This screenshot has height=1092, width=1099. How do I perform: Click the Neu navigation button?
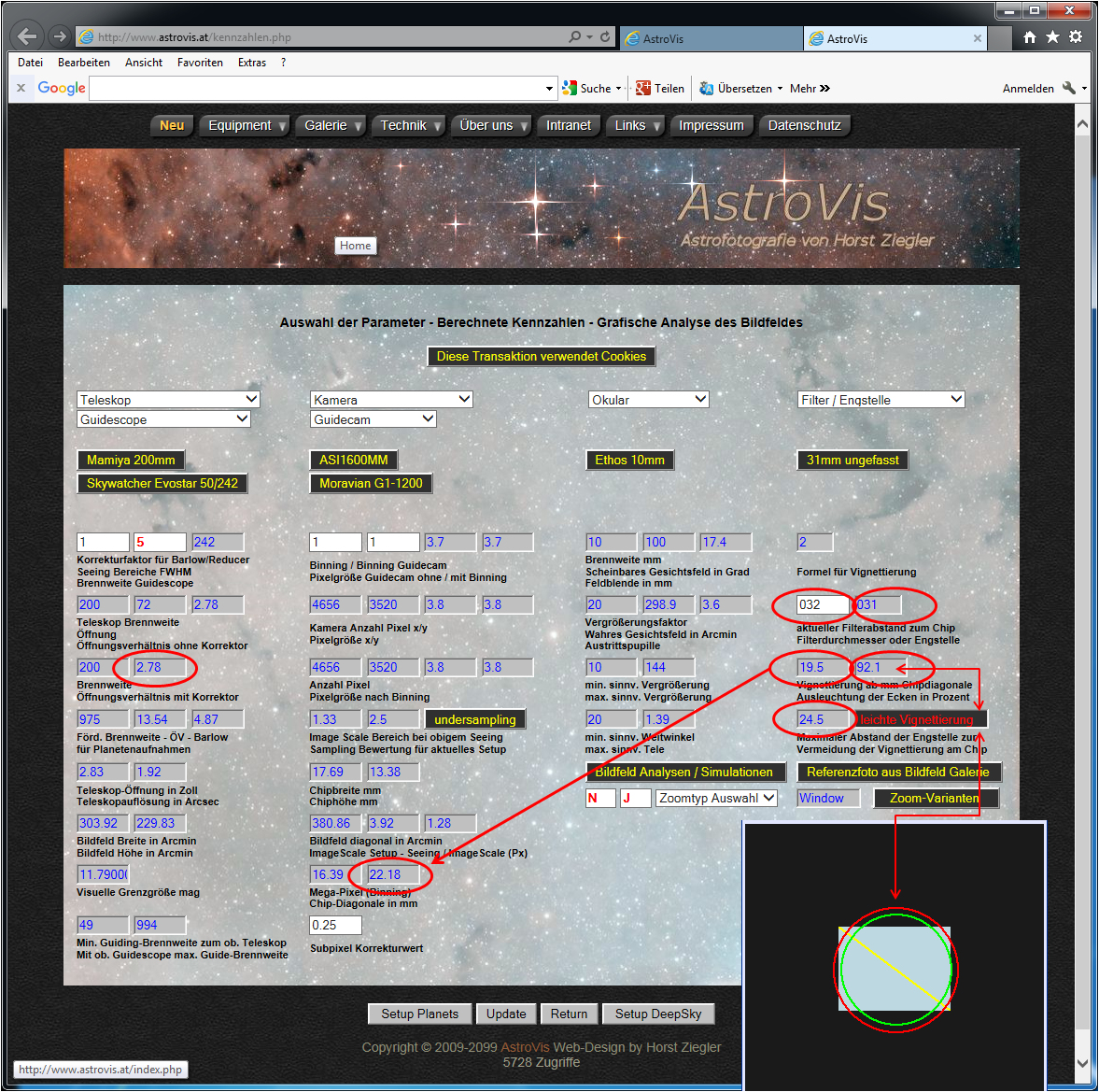click(x=172, y=125)
